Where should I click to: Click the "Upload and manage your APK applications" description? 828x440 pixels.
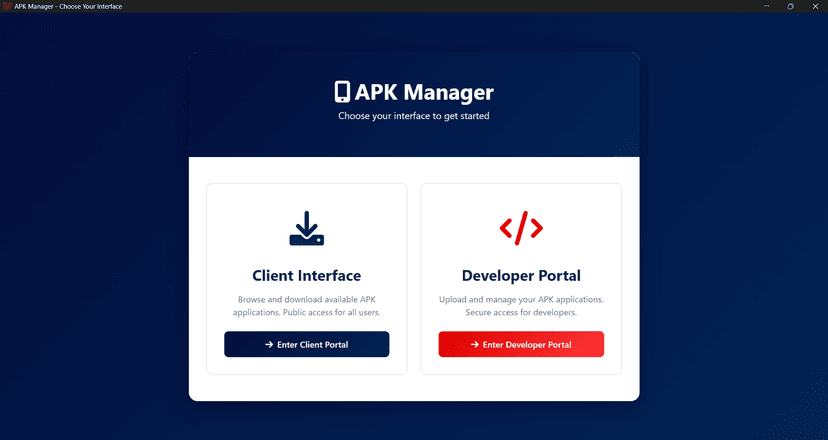point(521,306)
